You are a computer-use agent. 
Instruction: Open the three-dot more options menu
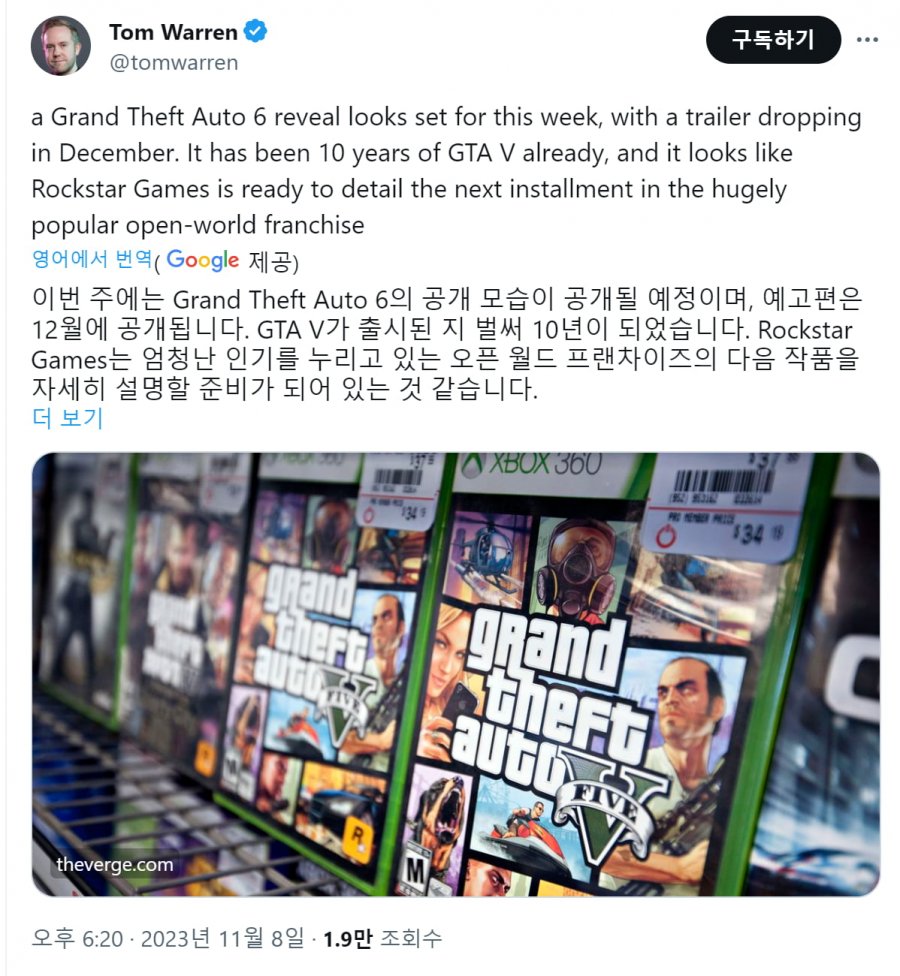point(867,39)
